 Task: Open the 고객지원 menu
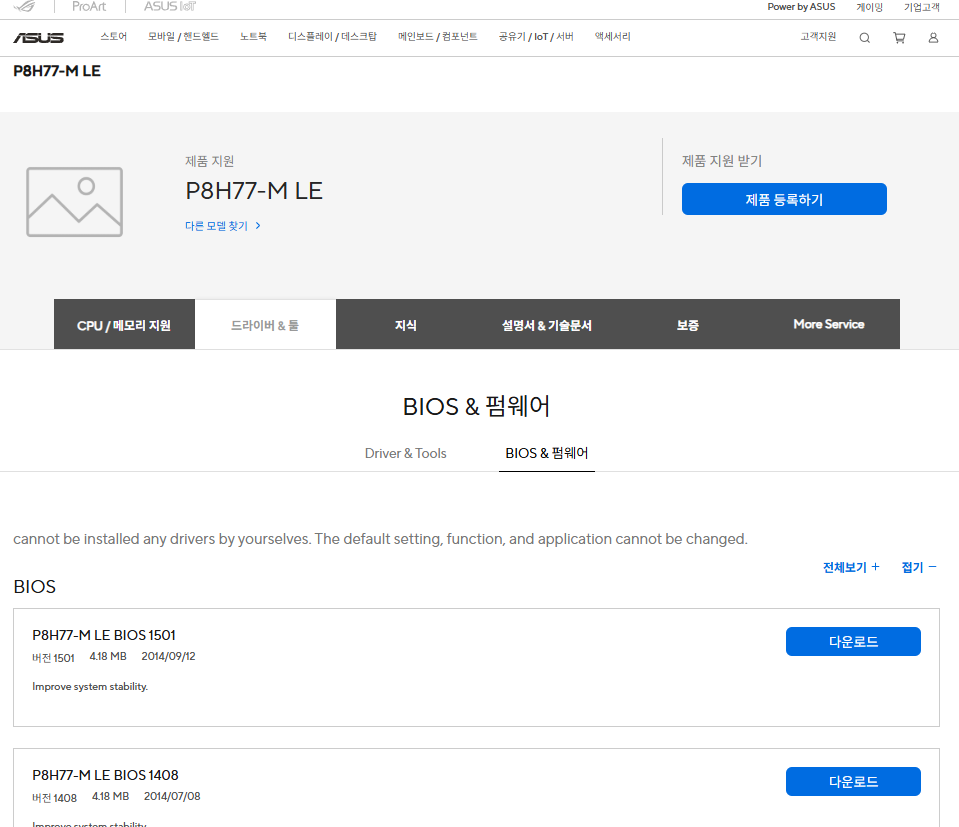pos(818,37)
